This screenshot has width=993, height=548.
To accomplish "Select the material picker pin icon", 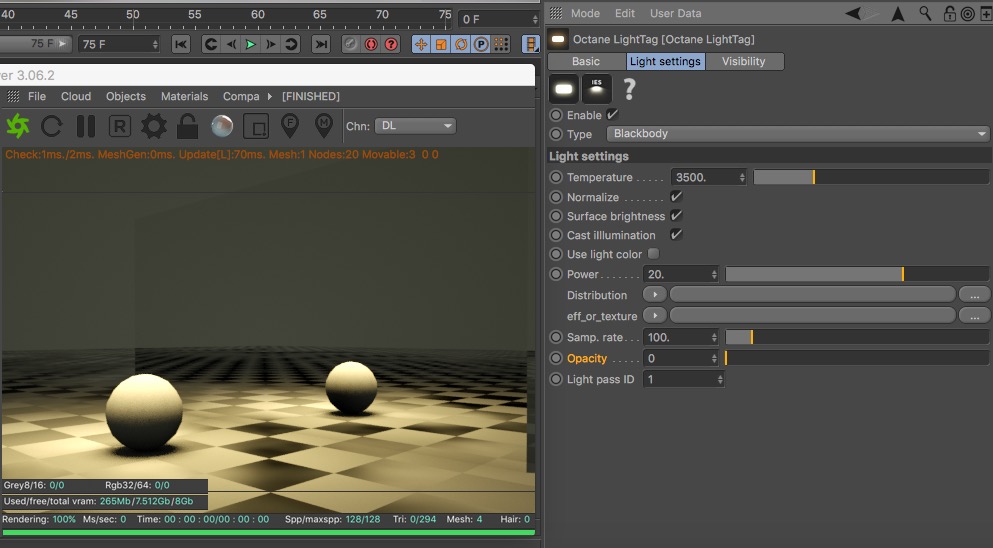I will pyautogui.click(x=323, y=126).
